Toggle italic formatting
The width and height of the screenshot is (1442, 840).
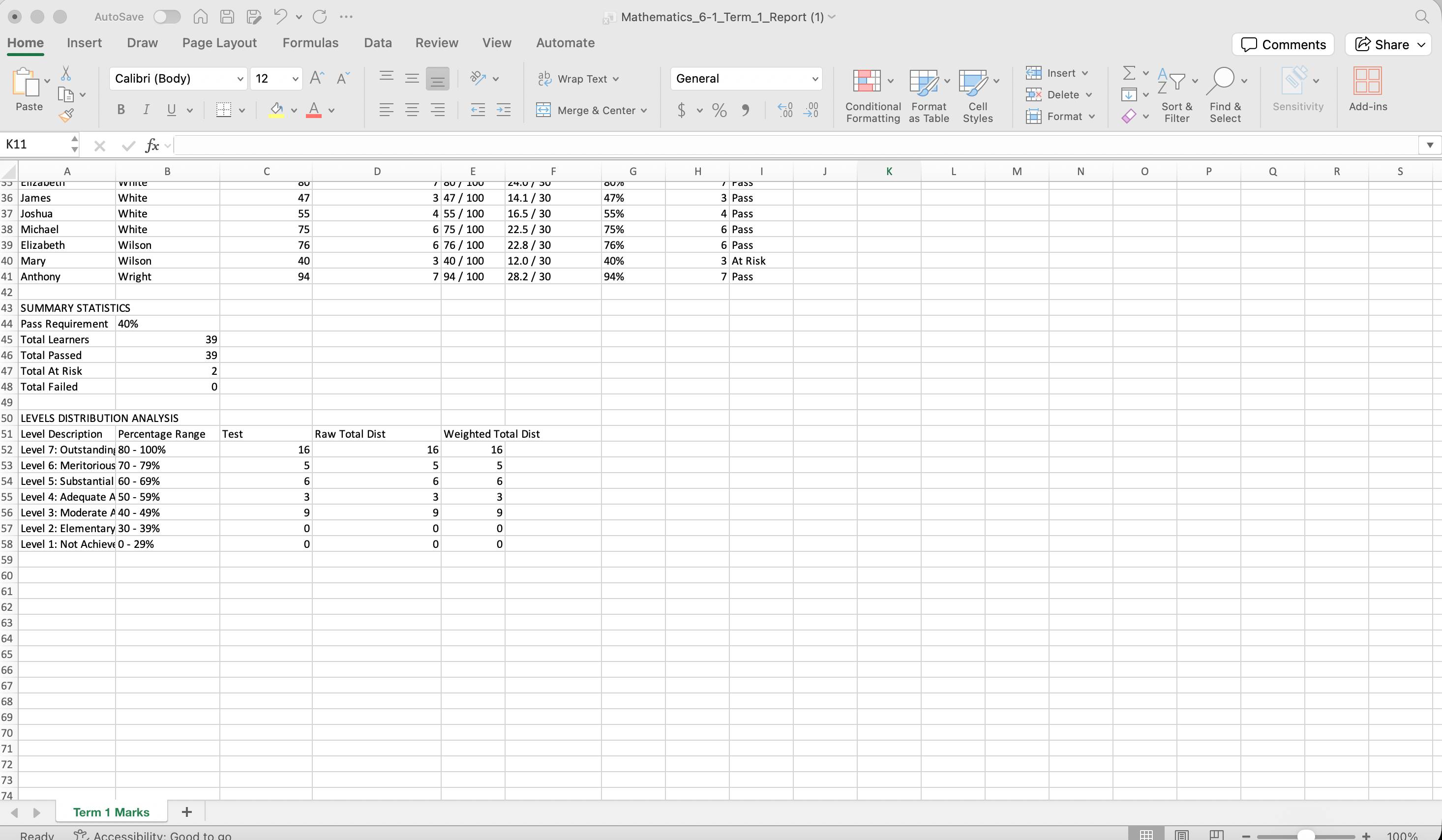tap(146, 109)
